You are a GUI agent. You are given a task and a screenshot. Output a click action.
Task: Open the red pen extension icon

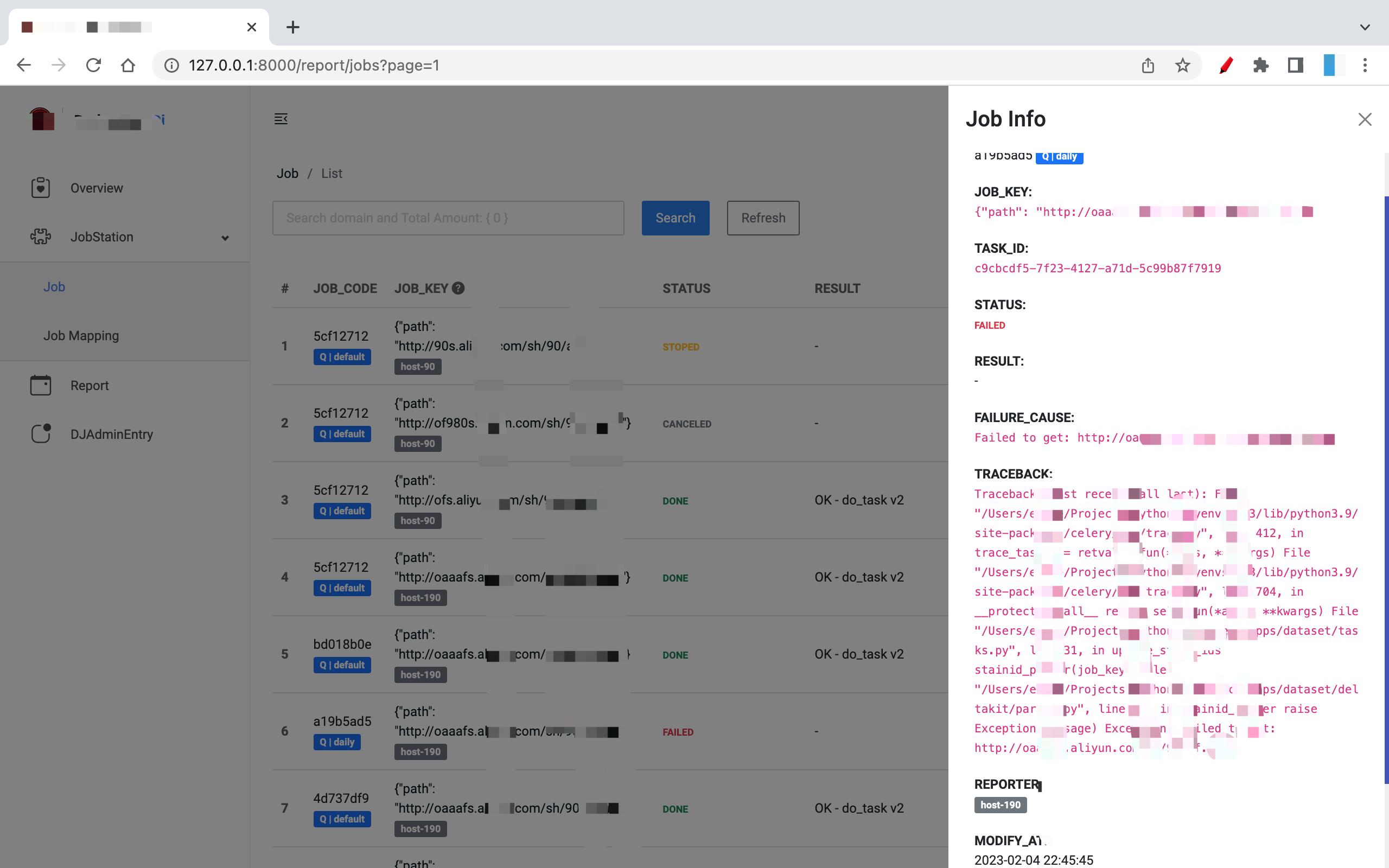pos(1226,66)
